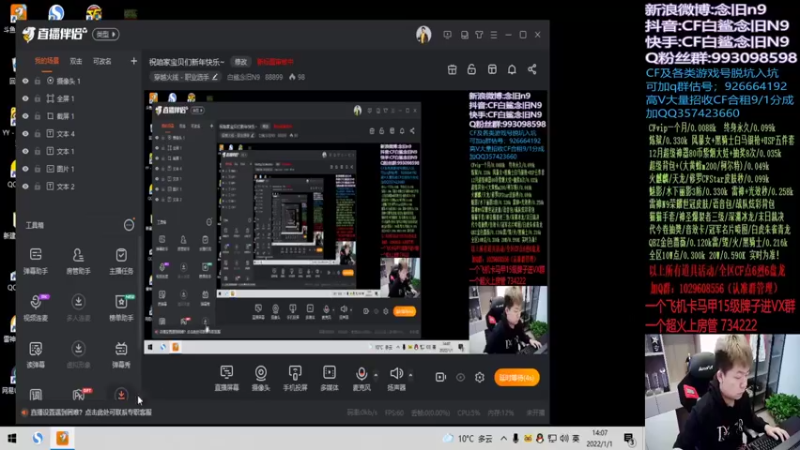Add a 直播屏幕 screen source
The height and width of the screenshot is (450, 800).
(227, 378)
